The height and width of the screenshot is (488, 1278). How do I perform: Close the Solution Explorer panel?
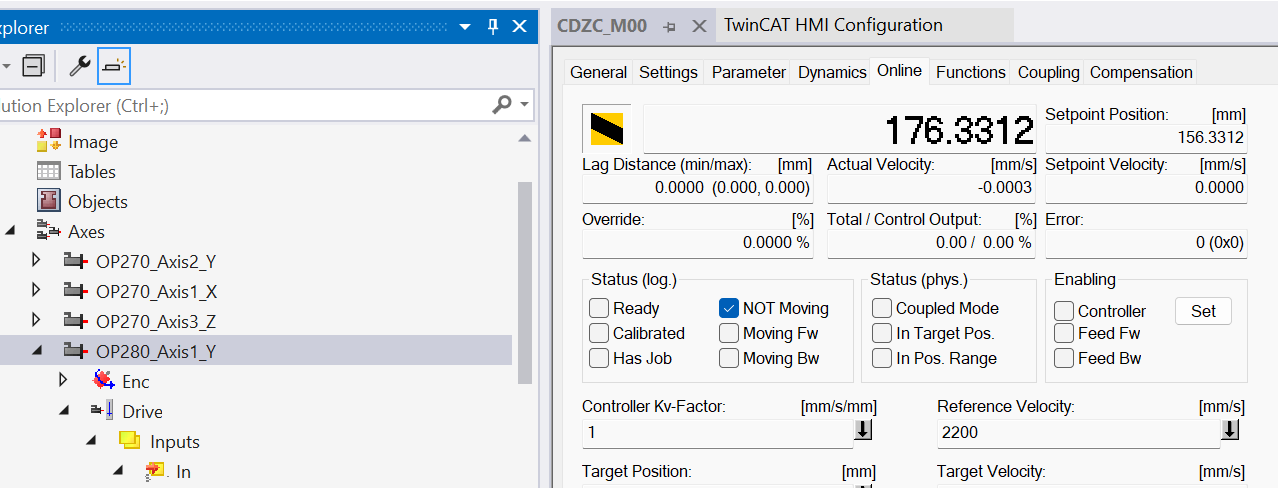(519, 26)
